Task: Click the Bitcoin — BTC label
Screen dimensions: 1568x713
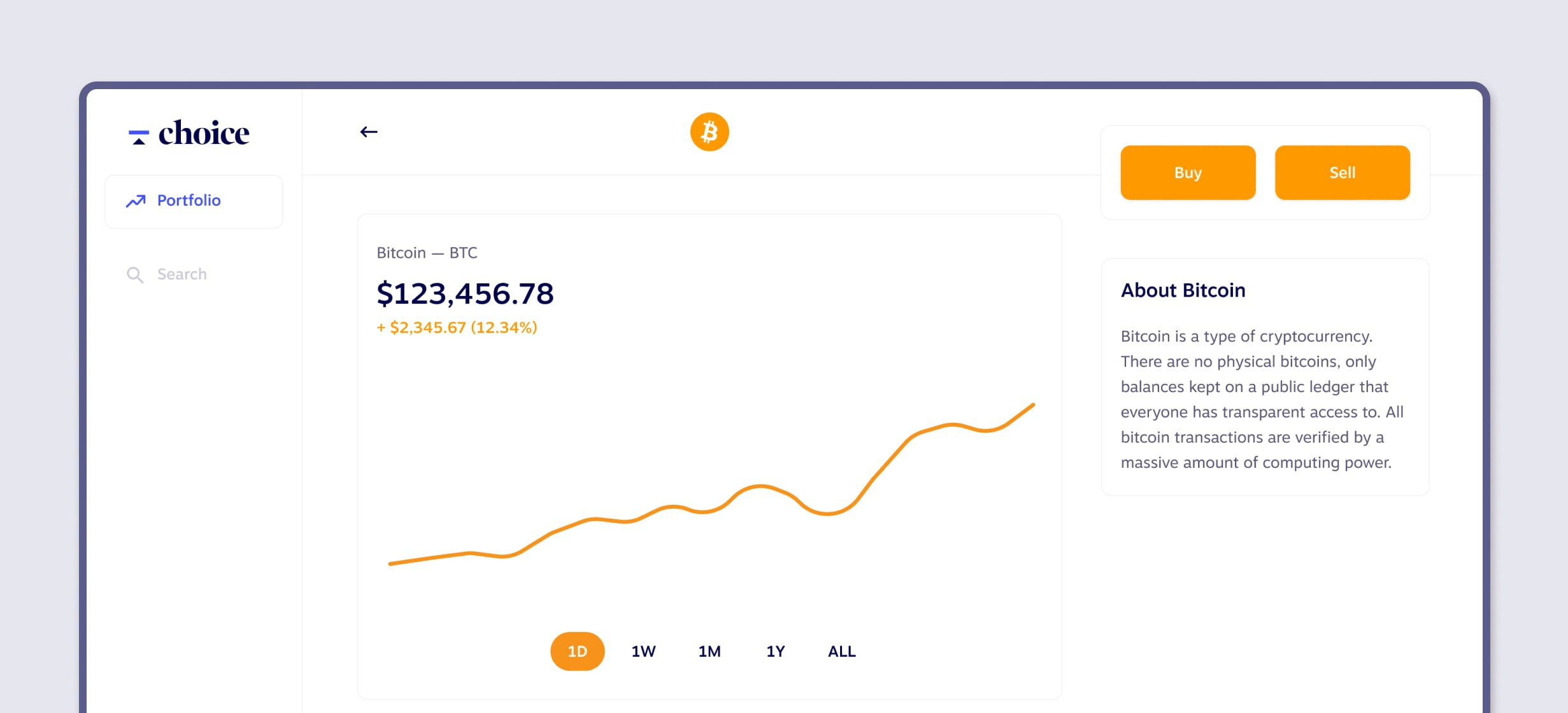Action: [427, 253]
